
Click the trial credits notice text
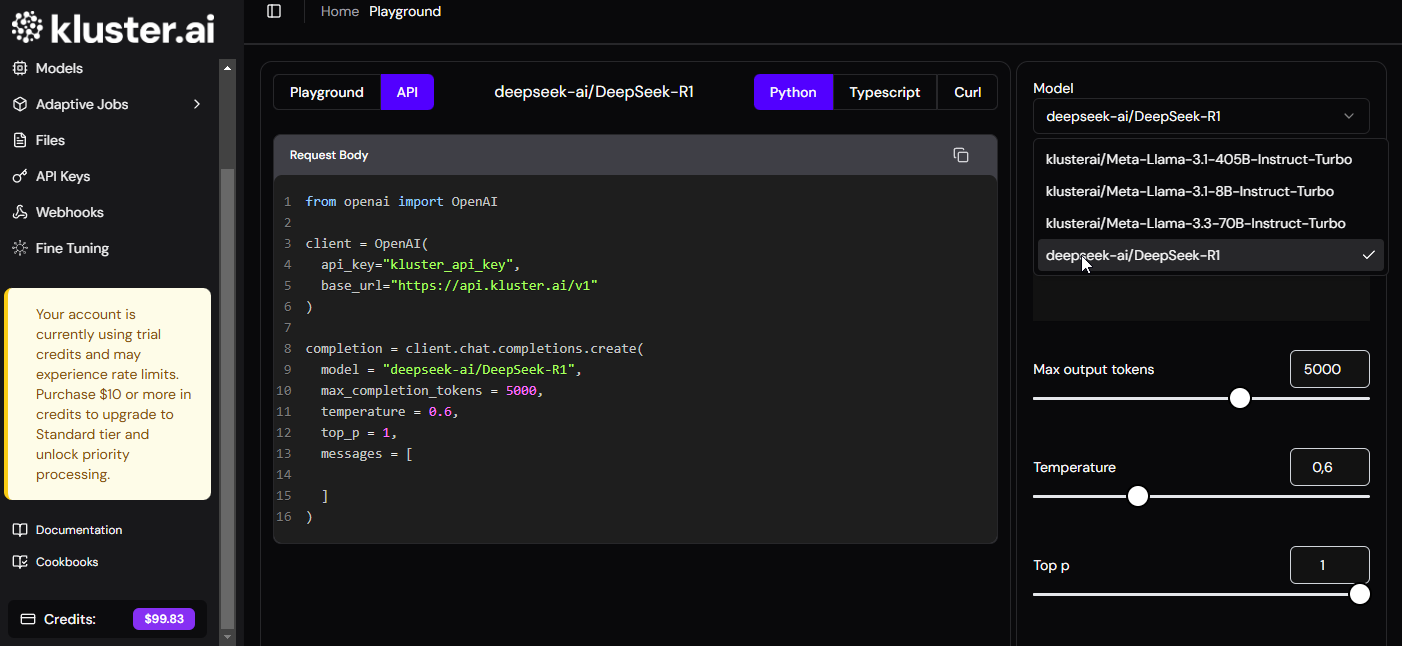tap(114, 394)
